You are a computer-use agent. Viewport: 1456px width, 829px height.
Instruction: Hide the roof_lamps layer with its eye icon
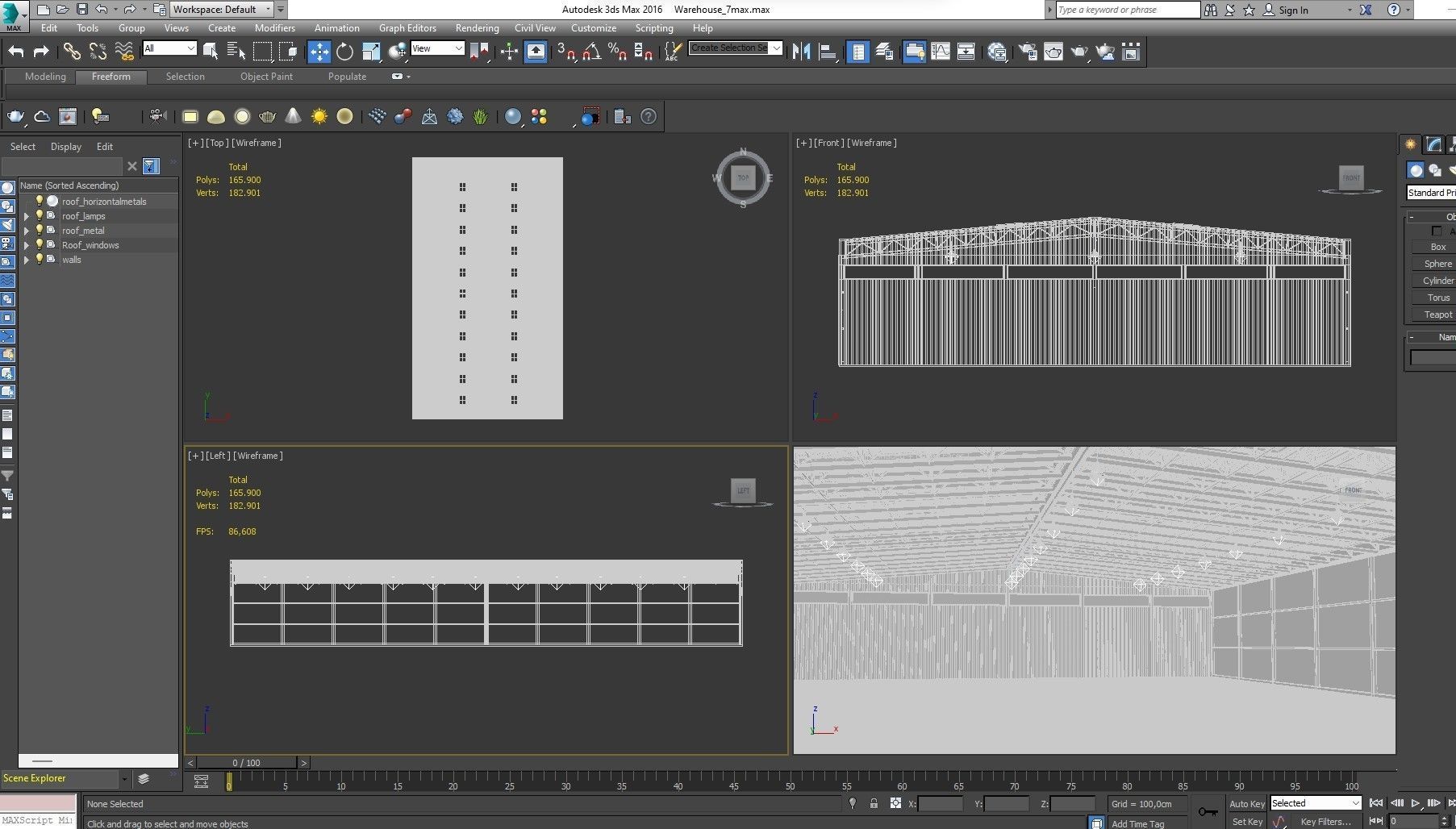point(39,216)
